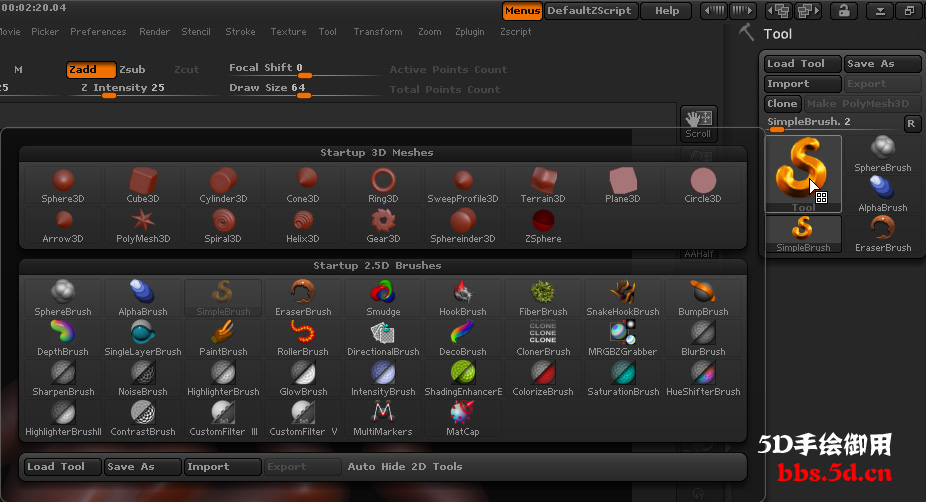The height and width of the screenshot is (502, 926).
Task: Toggle Auto Hide 2D Tools
Action: click(405, 467)
